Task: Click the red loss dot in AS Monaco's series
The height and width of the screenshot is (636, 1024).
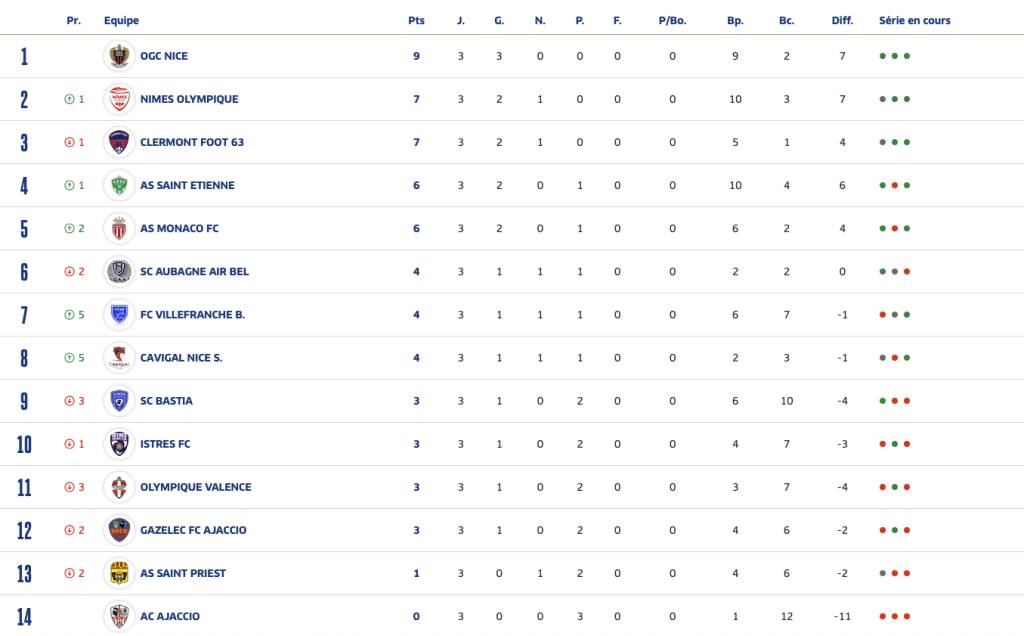Action: [x=895, y=229]
